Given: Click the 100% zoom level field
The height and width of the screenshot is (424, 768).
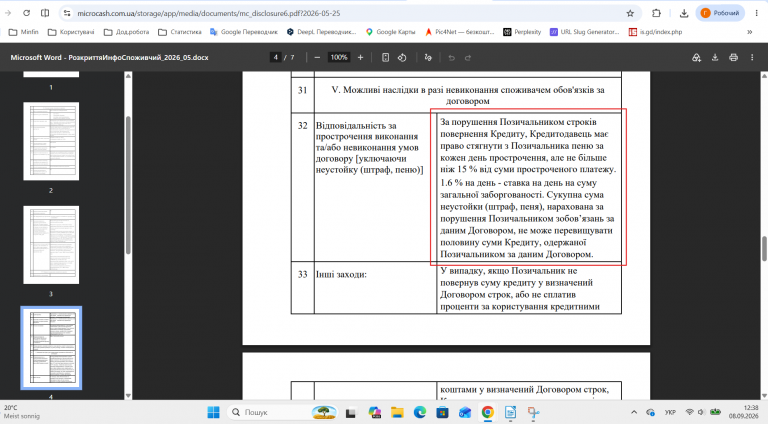Looking at the screenshot, I should (x=338, y=57).
